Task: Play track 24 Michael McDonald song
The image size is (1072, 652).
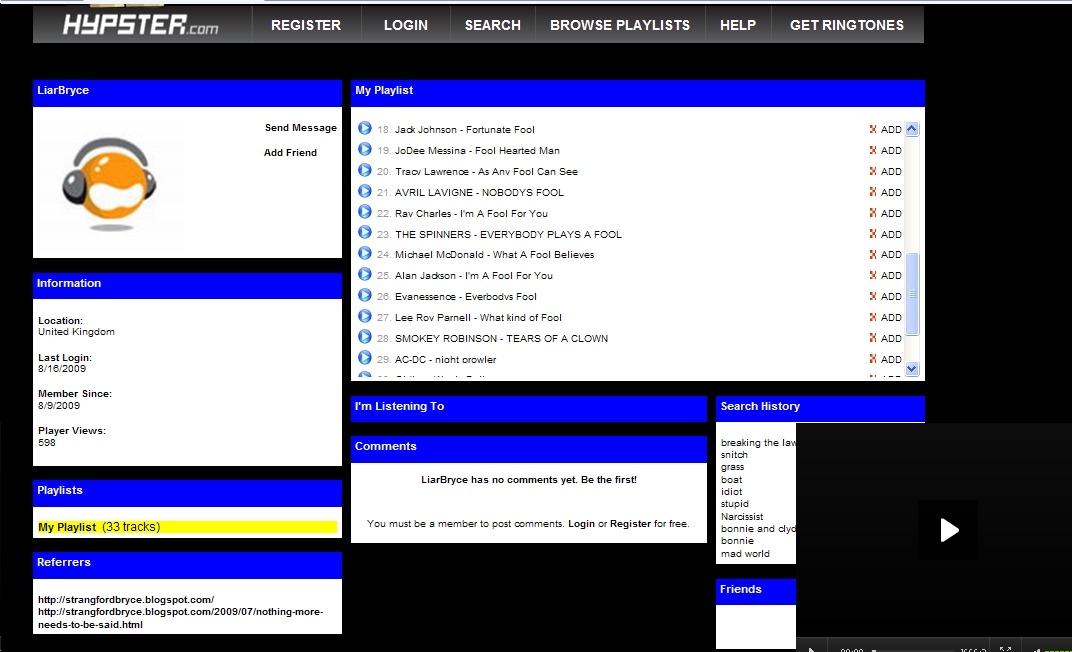Action: click(x=365, y=254)
